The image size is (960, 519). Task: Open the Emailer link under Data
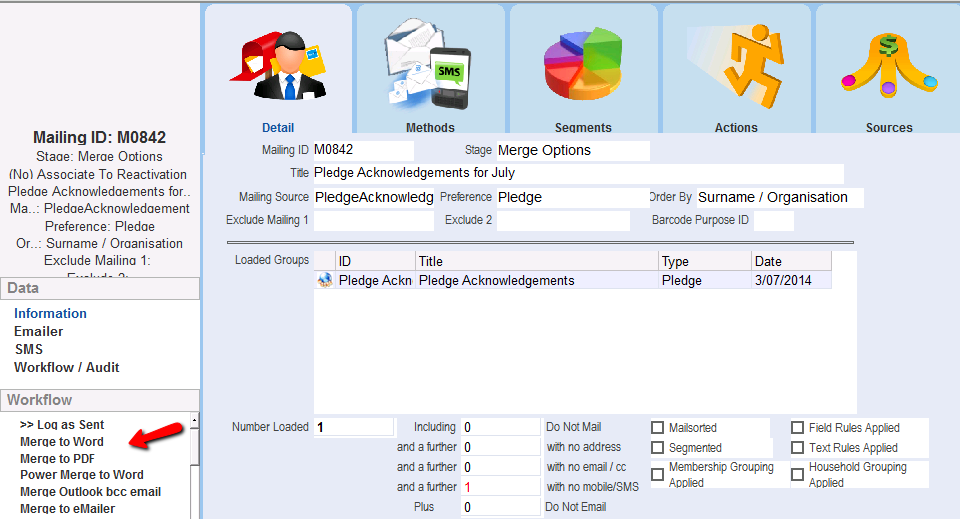coord(39,331)
